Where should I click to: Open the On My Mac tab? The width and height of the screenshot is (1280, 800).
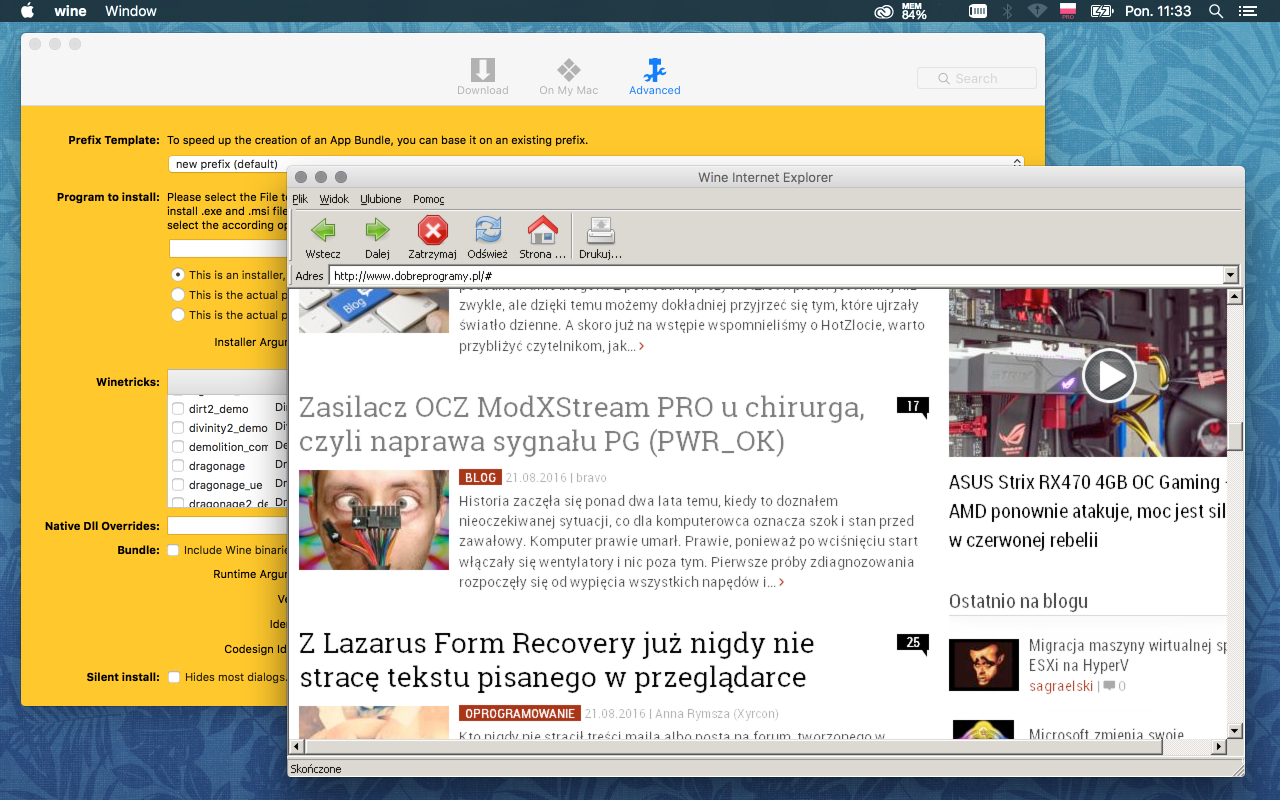[568, 77]
